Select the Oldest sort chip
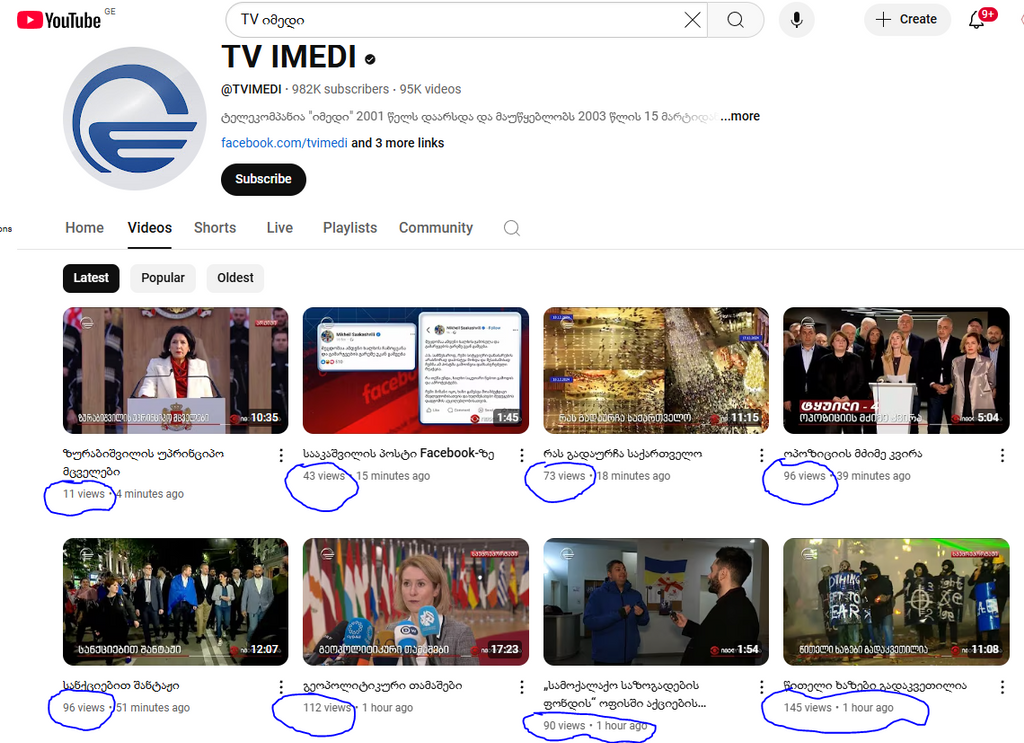 [235, 278]
